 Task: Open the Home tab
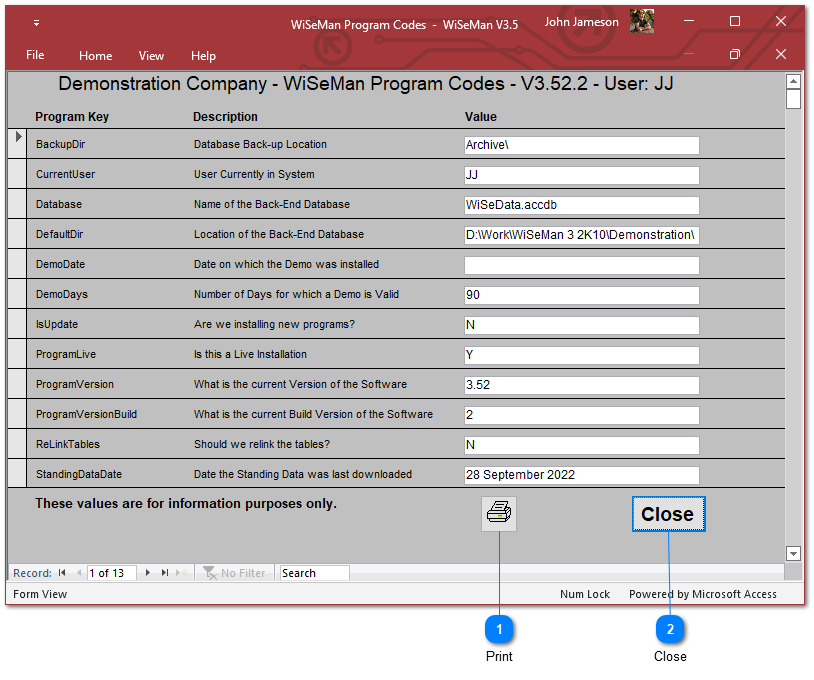click(x=96, y=56)
